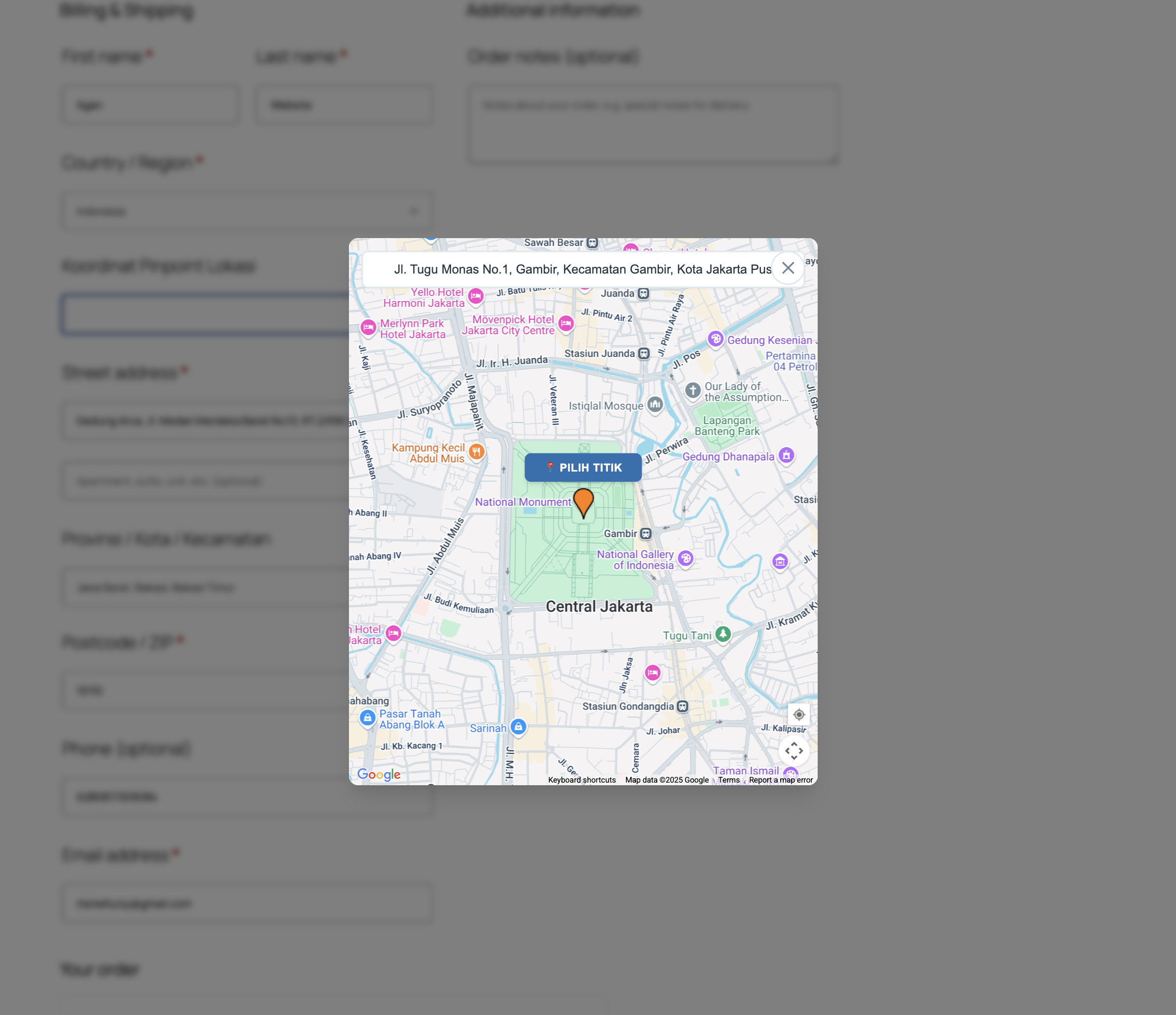This screenshot has width=1176, height=1015.
Task: Click the First name input field
Action: (x=151, y=105)
